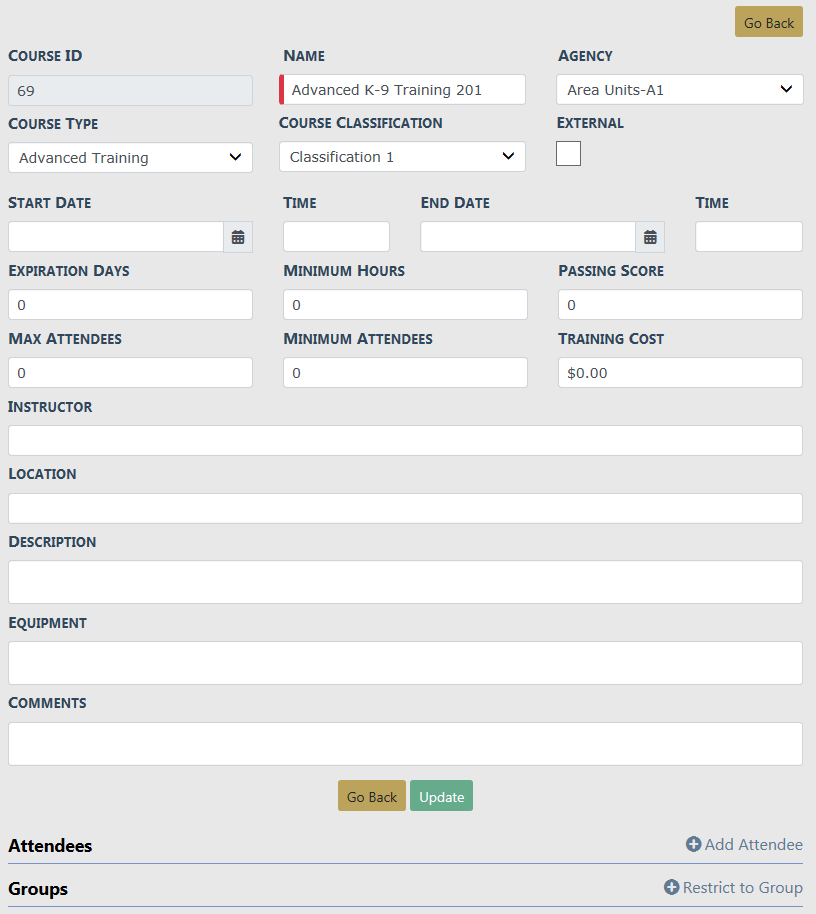The height and width of the screenshot is (914, 816).
Task: Open the Course Type dropdown
Action: 130,158
